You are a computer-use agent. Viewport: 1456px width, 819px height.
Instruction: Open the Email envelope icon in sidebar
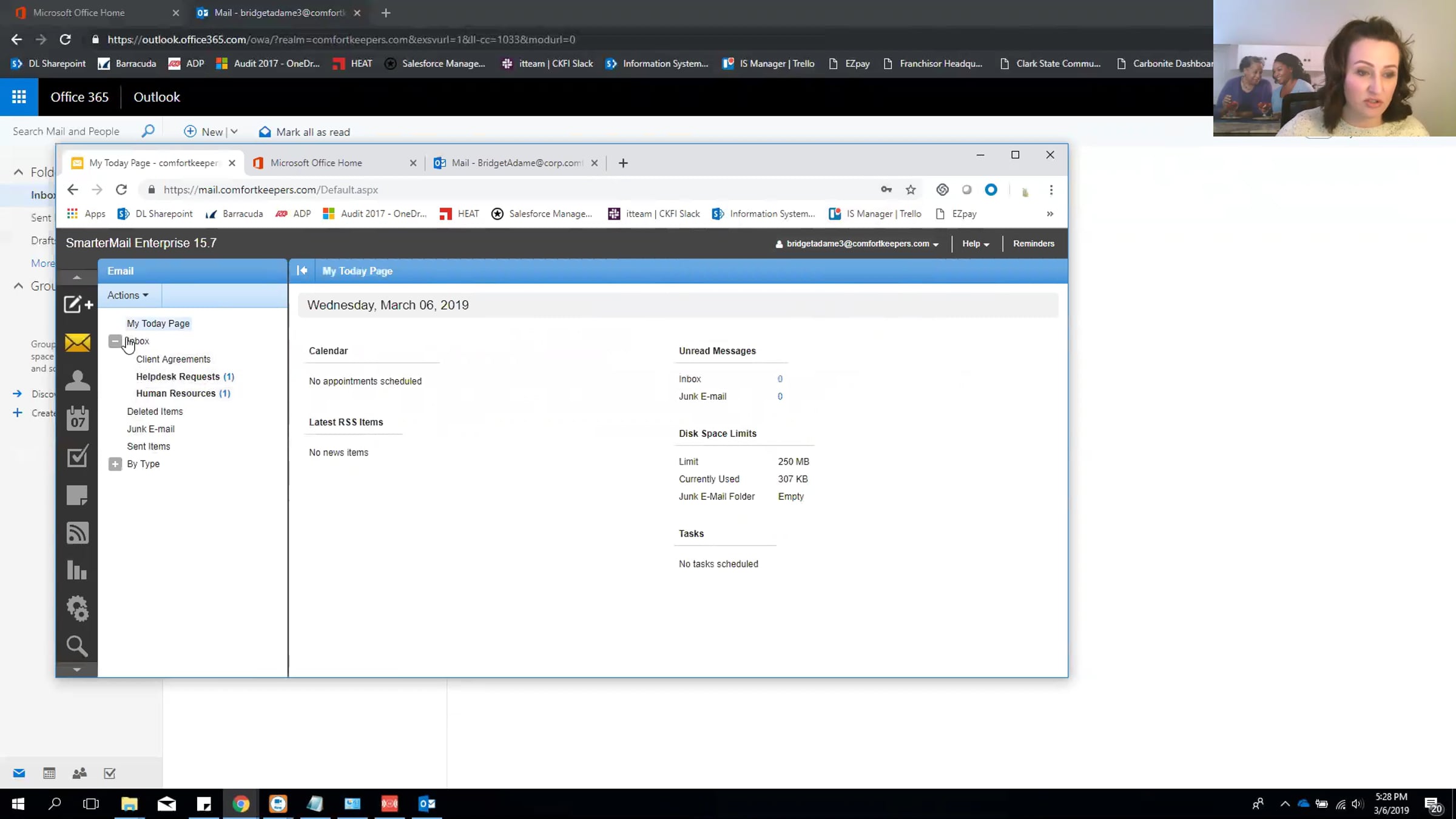[77, 343]
